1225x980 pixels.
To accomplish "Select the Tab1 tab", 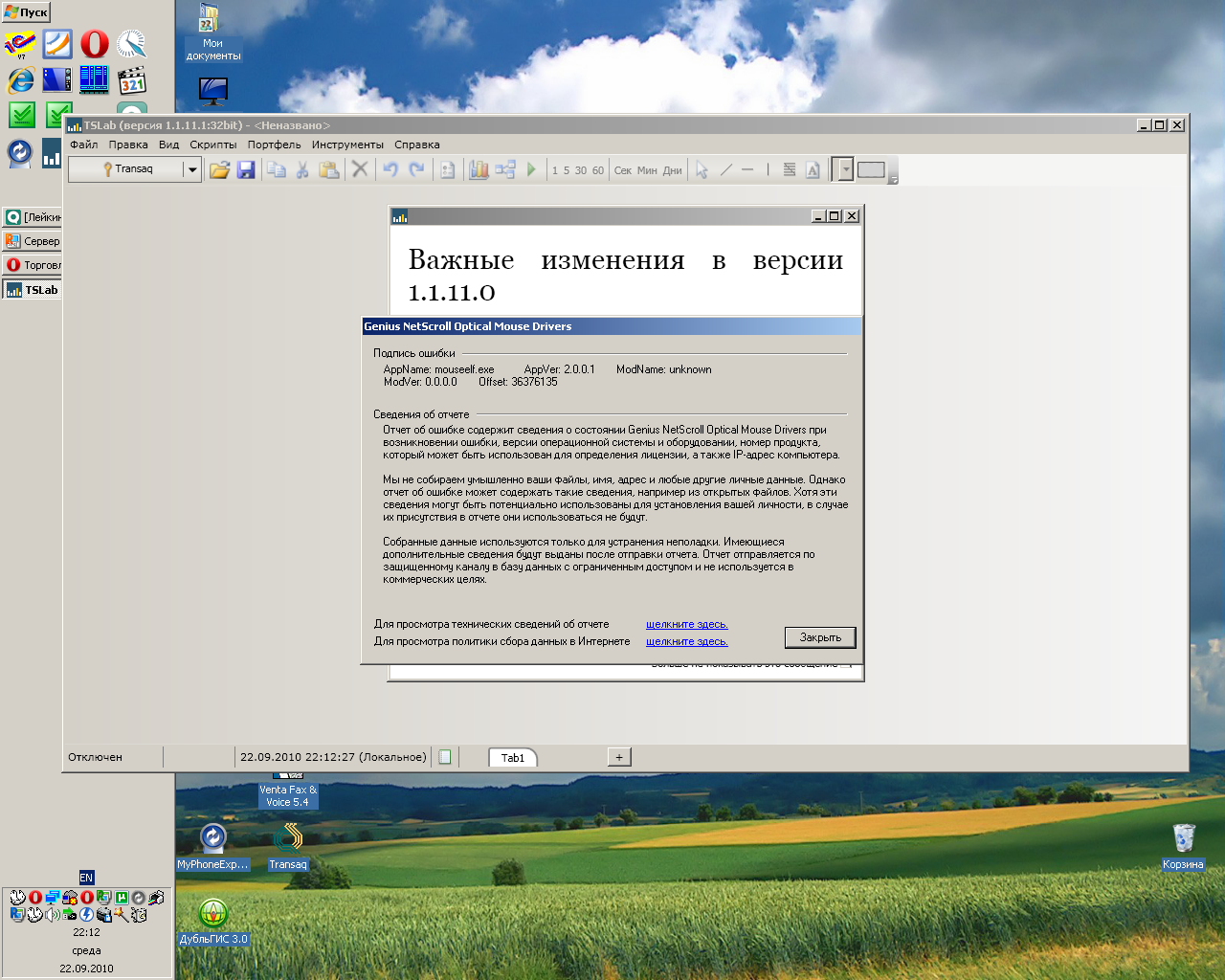I will (513, 758).
